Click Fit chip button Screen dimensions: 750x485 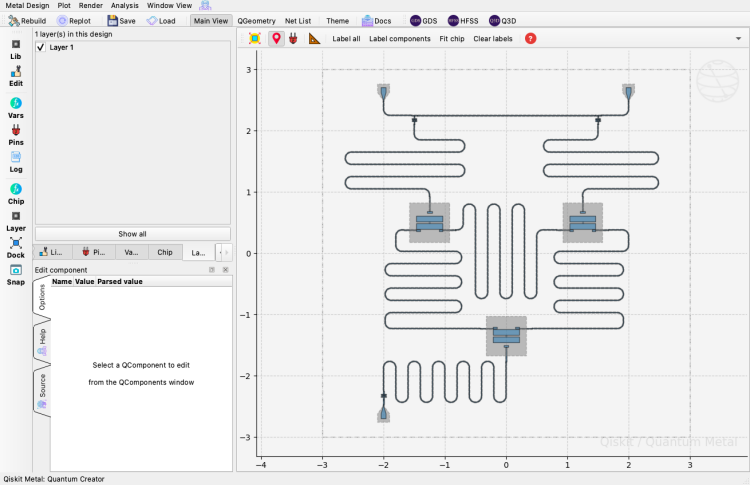click(452, 39)
